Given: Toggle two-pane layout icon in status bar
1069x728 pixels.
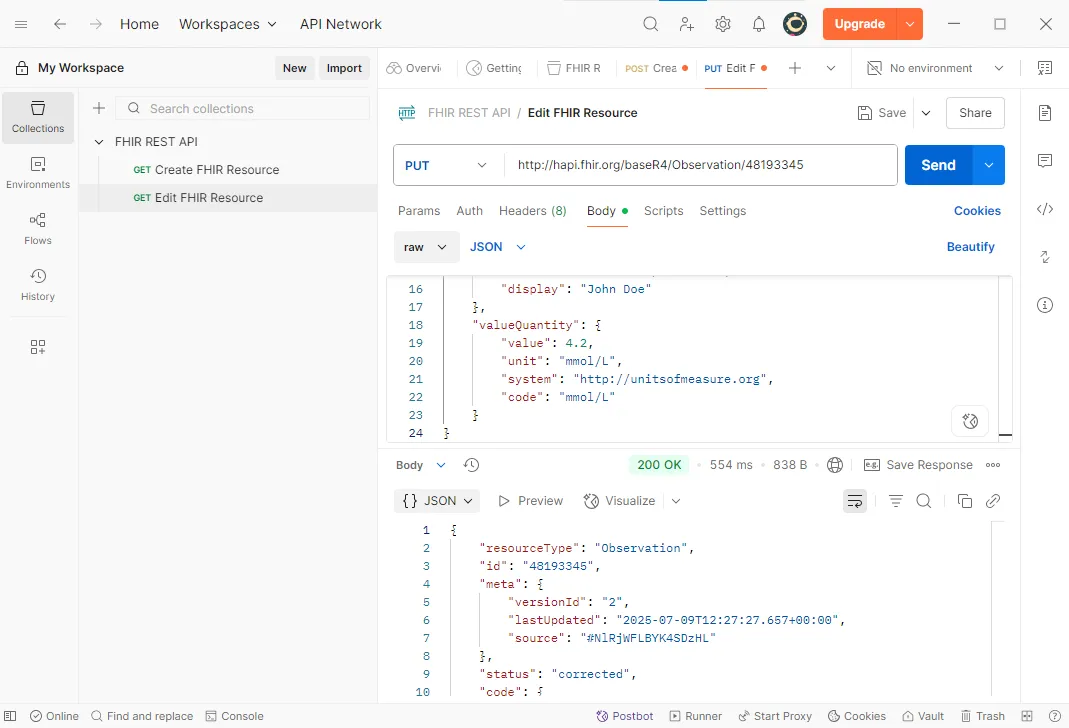Looking at the screenshot, I should tap(1027, 716).
